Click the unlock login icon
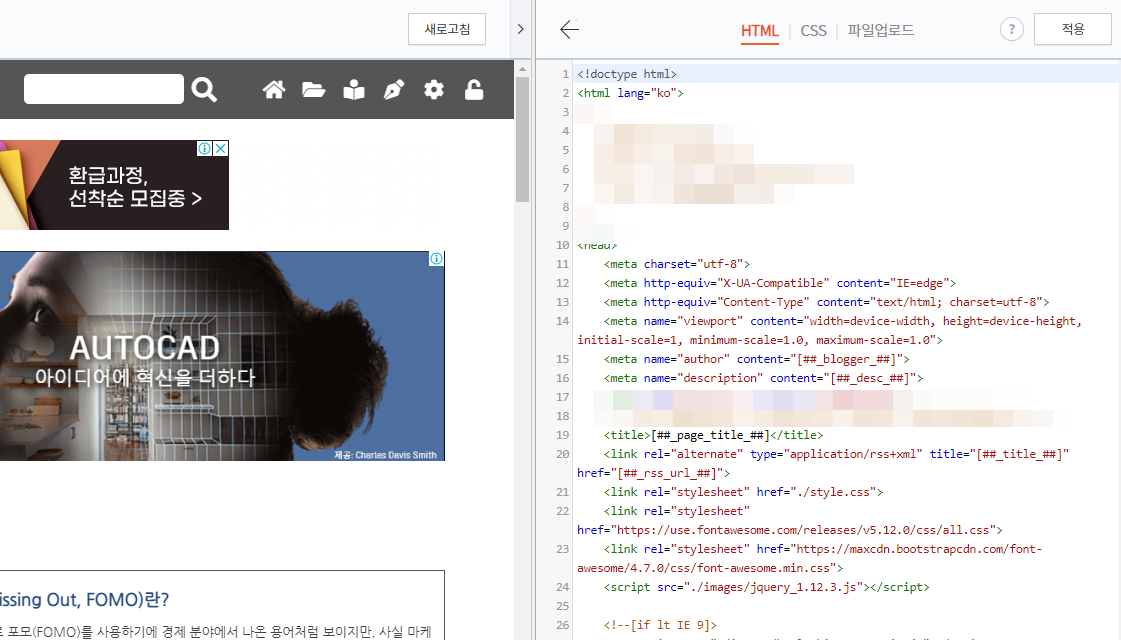The width and height of the screenshot is (1121, 640). tap(474, 89)
